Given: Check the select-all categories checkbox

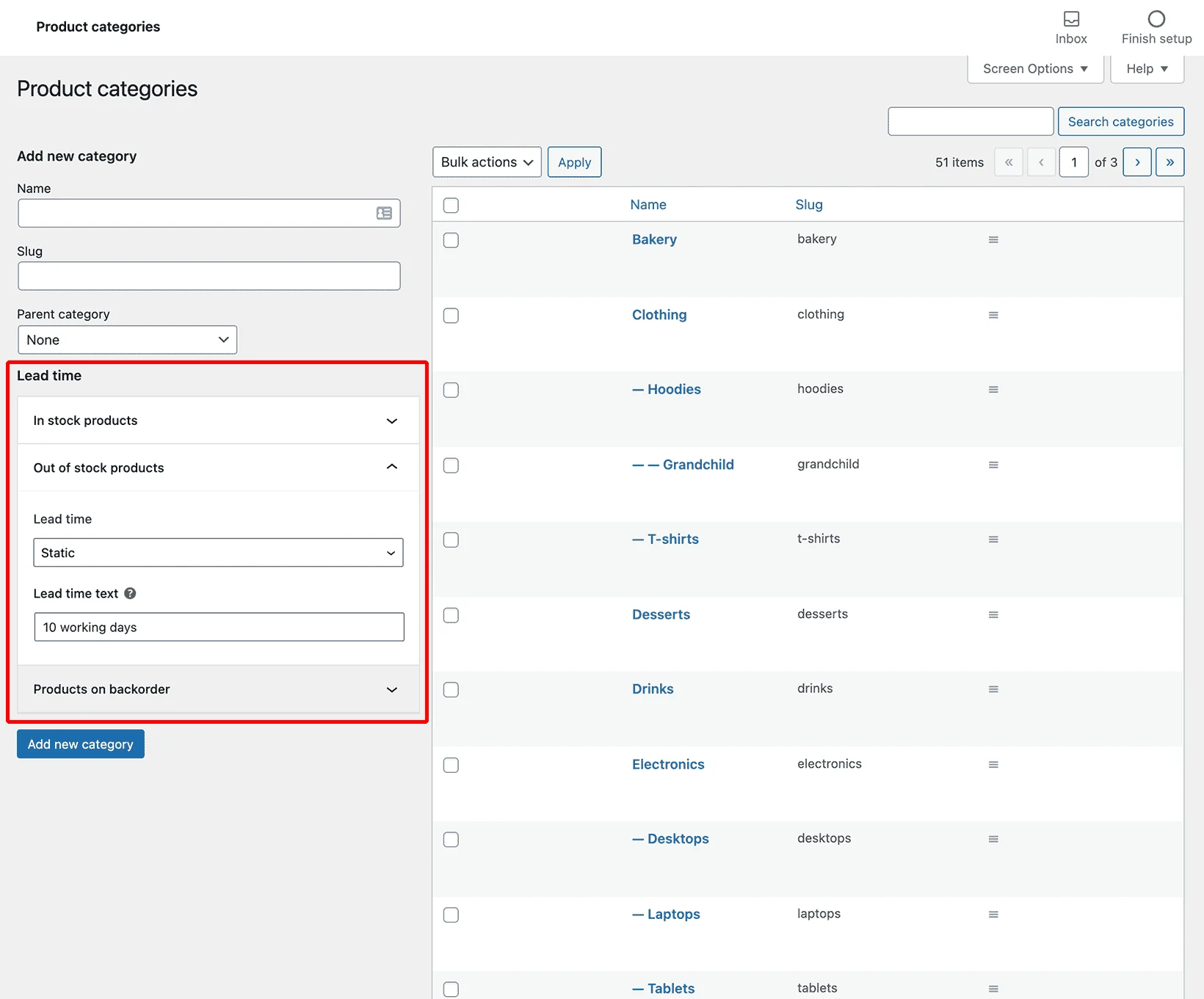Looking at the screenshot, I should click(x=451, y=206).
